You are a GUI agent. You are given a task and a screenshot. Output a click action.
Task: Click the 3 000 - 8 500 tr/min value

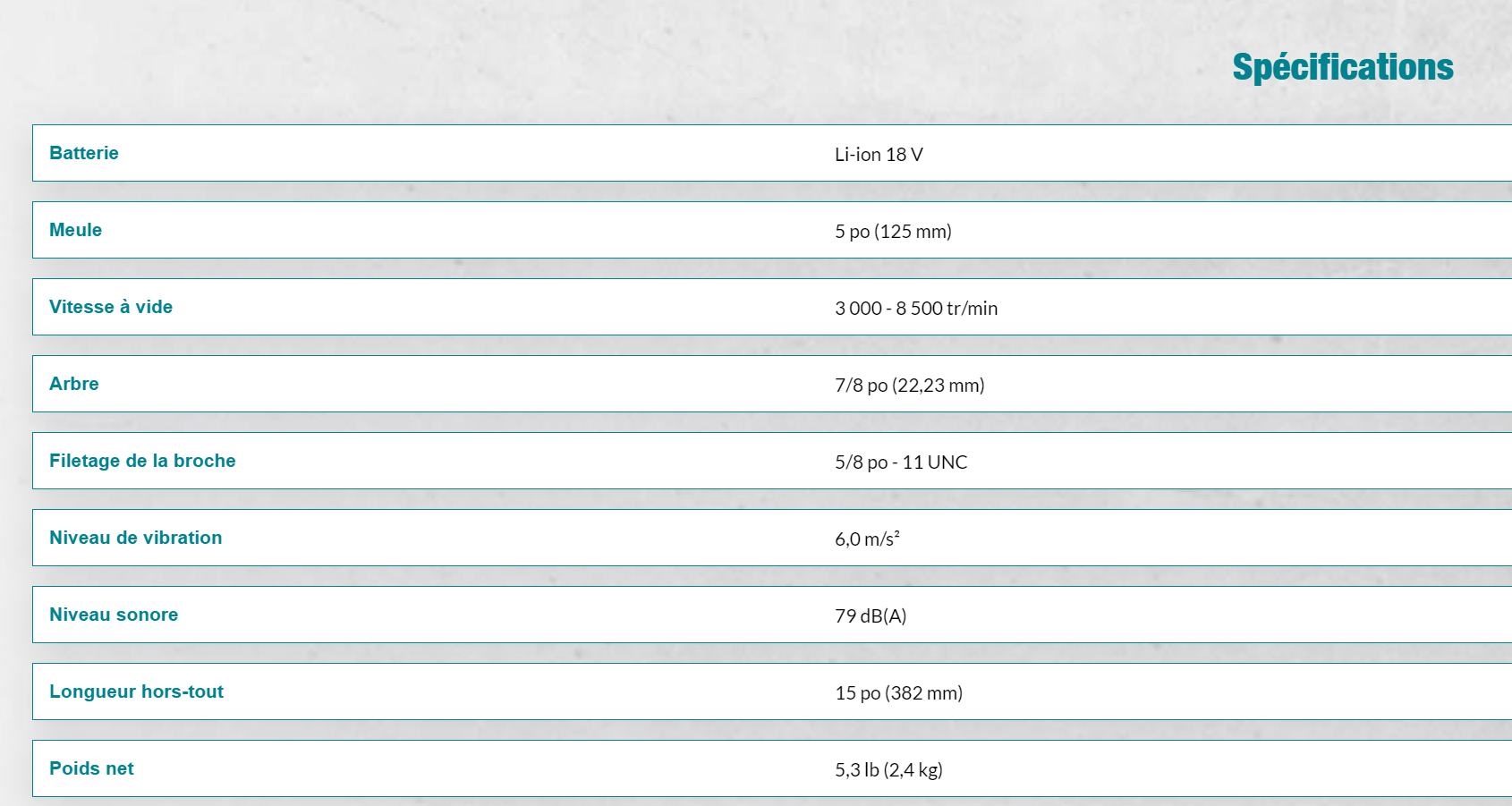point(916,309)
